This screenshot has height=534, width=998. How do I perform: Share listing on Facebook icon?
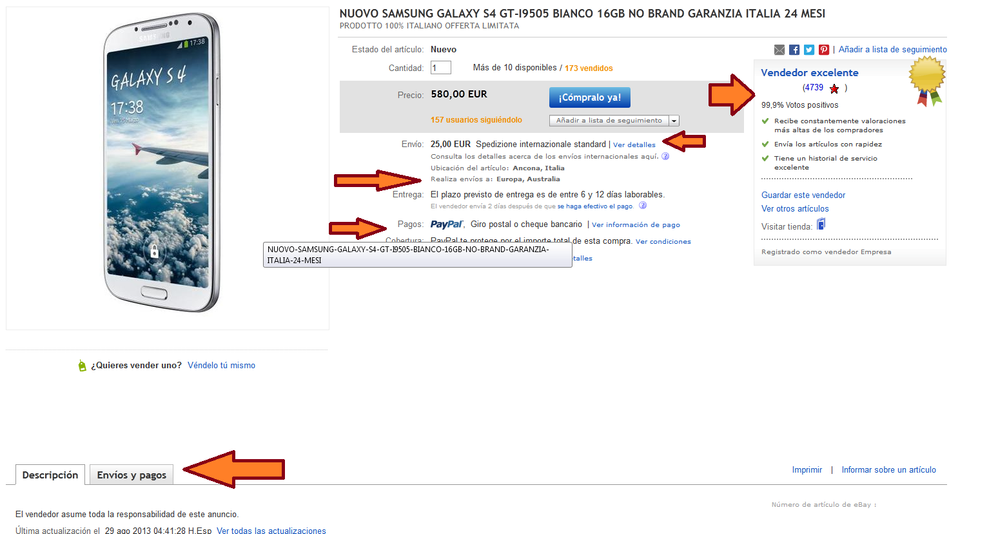(x=794, y=50)
